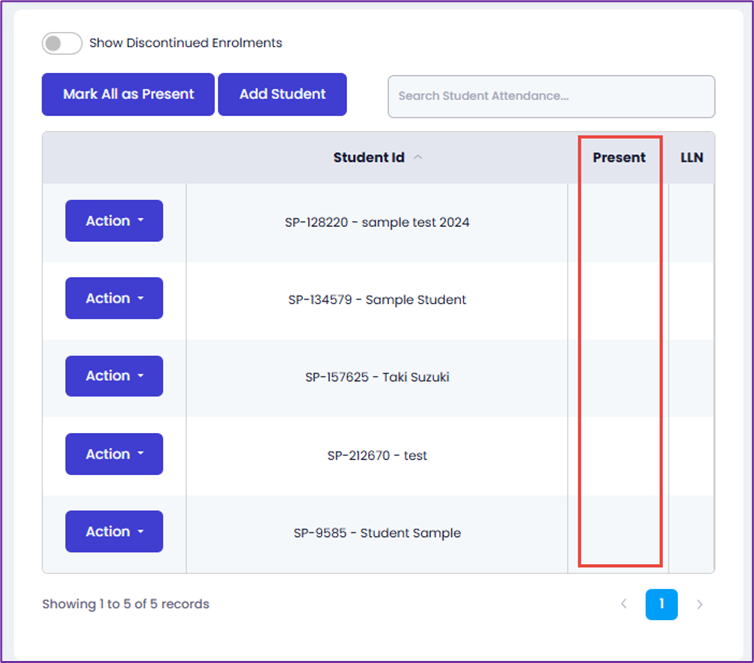
Task: Focus the Search Student Attendance field
Action: [551, 96]
